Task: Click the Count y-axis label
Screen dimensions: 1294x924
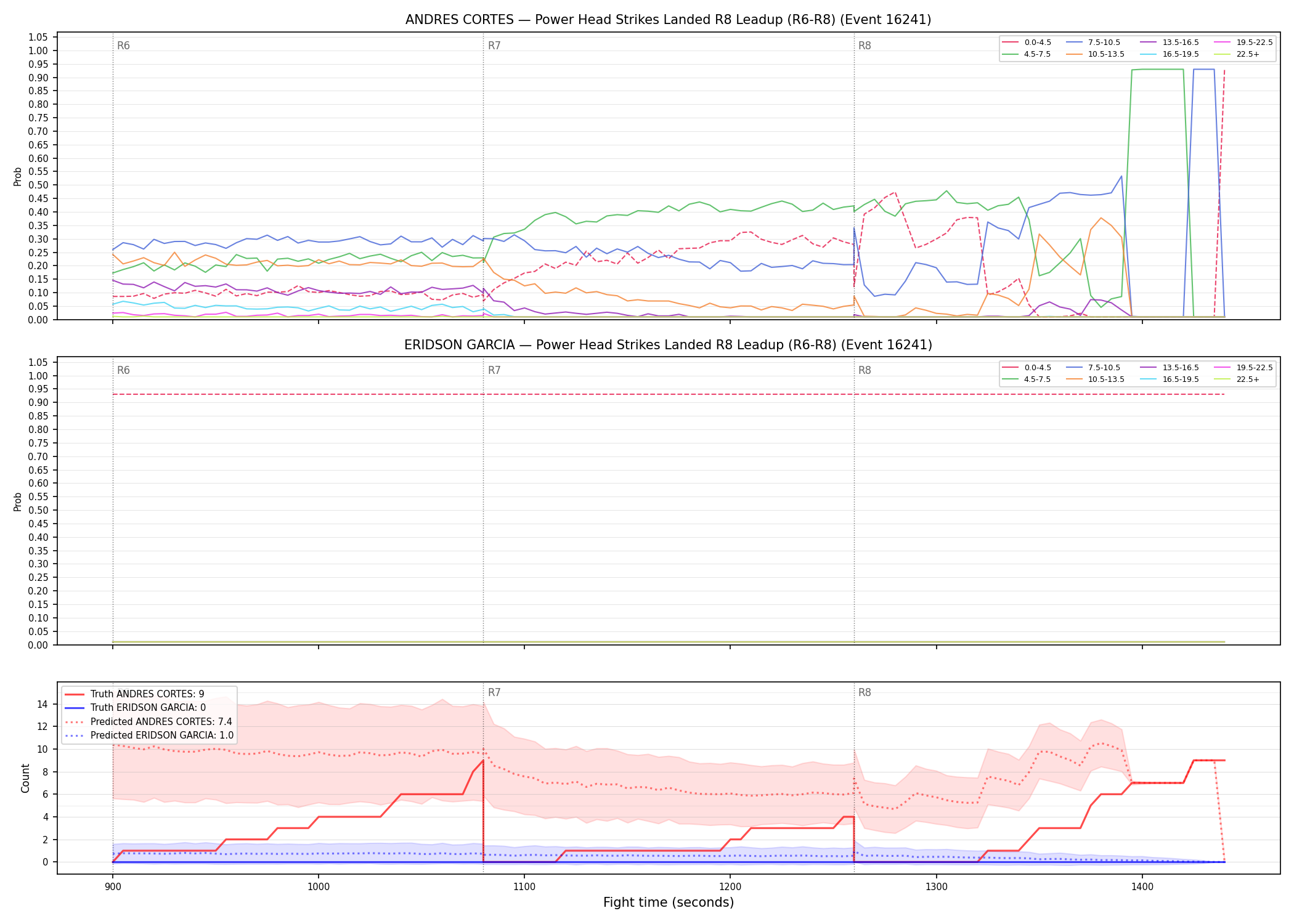Action: 25,778
